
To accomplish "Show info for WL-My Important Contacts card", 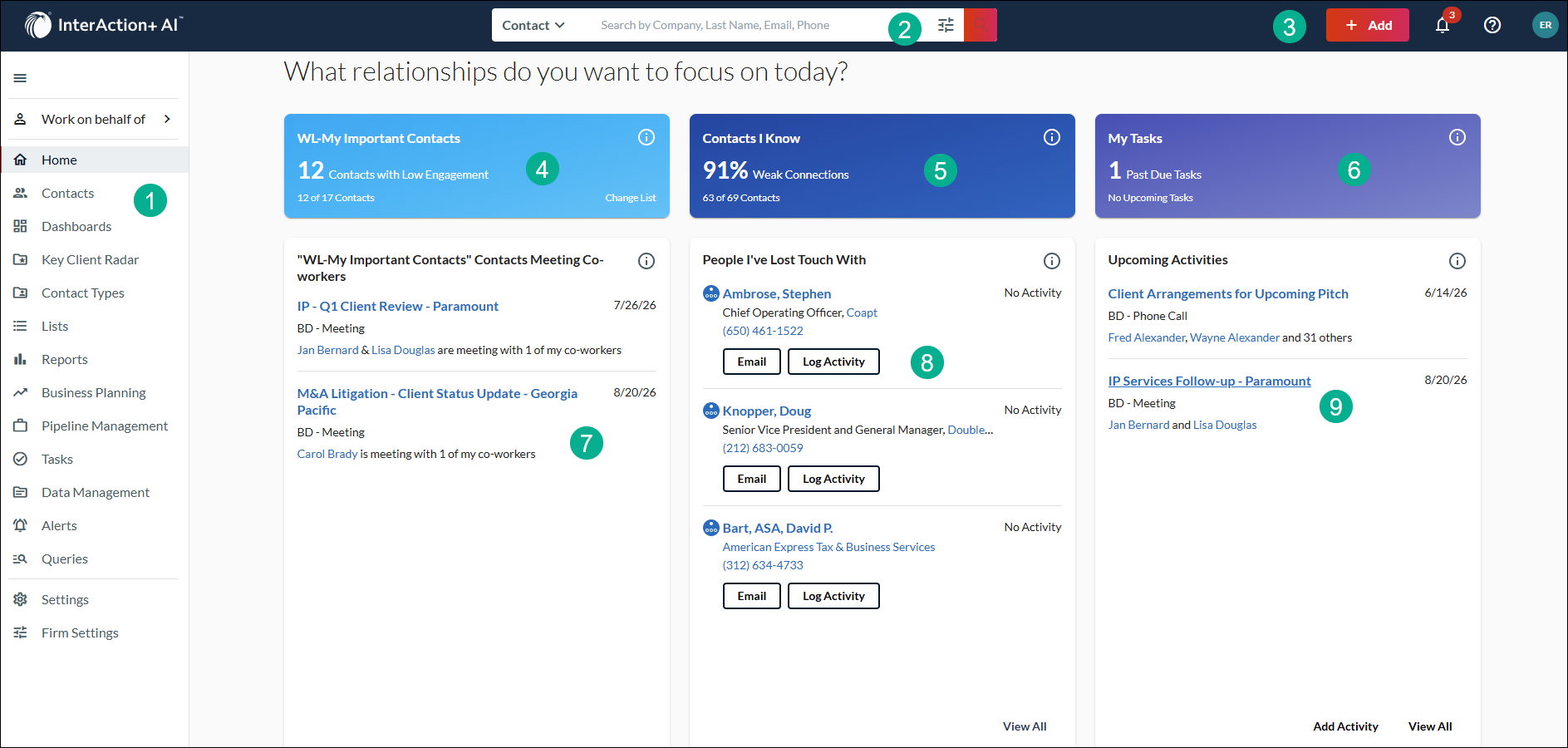I will [x=646, y=137].
